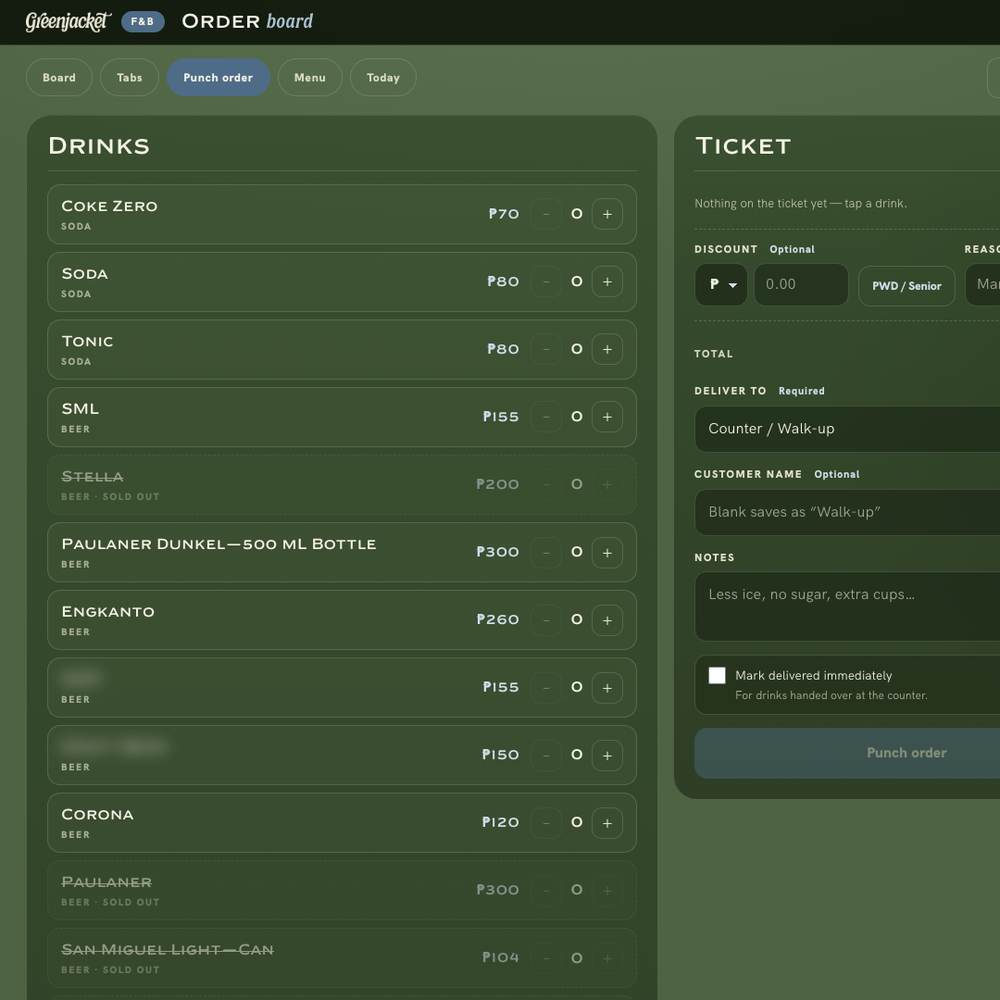
Task: Add one SML beer with plus
Action: click(607, 417)
